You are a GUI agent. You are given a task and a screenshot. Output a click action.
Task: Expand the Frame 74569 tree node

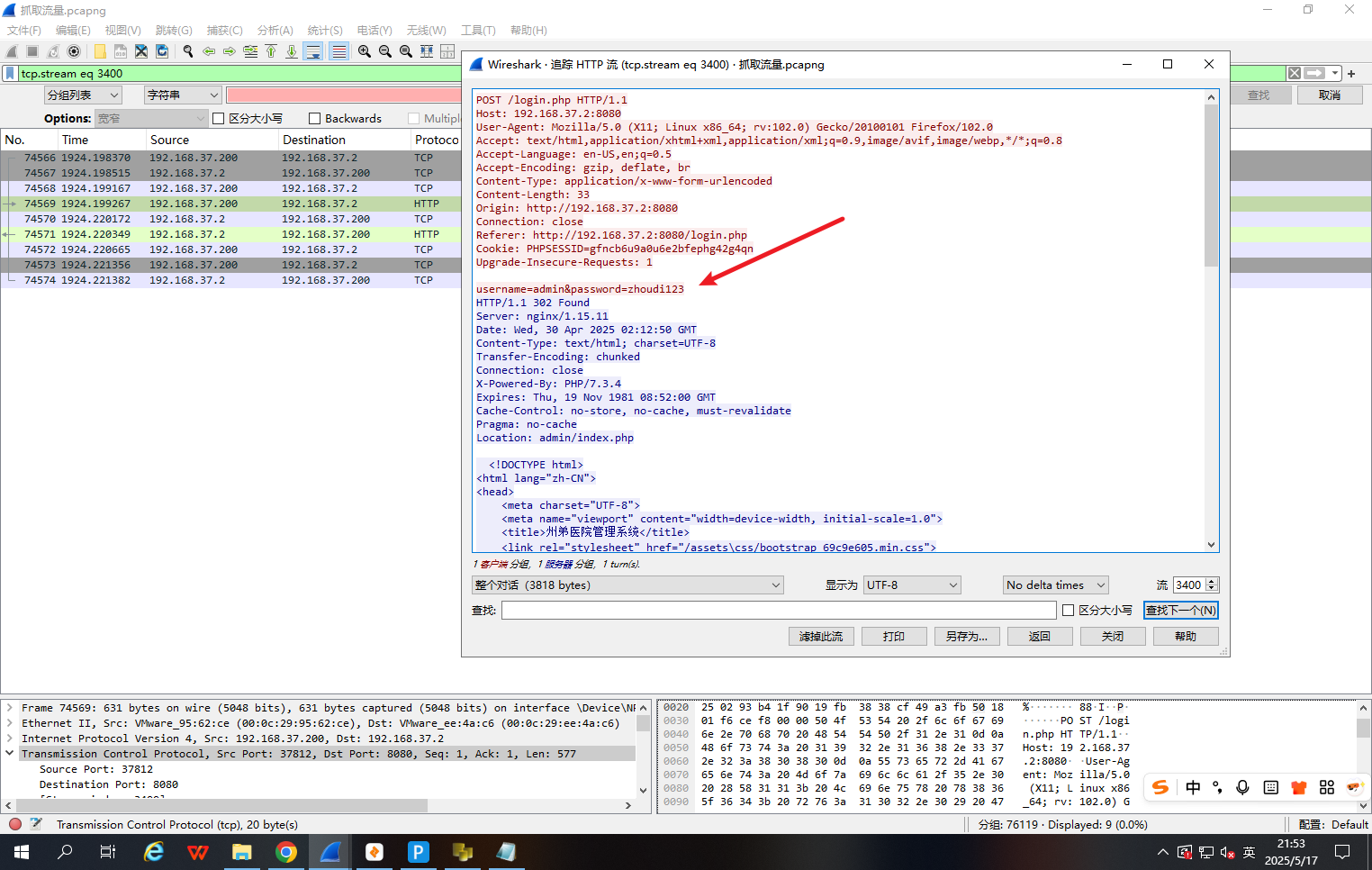tap(10, 708)
